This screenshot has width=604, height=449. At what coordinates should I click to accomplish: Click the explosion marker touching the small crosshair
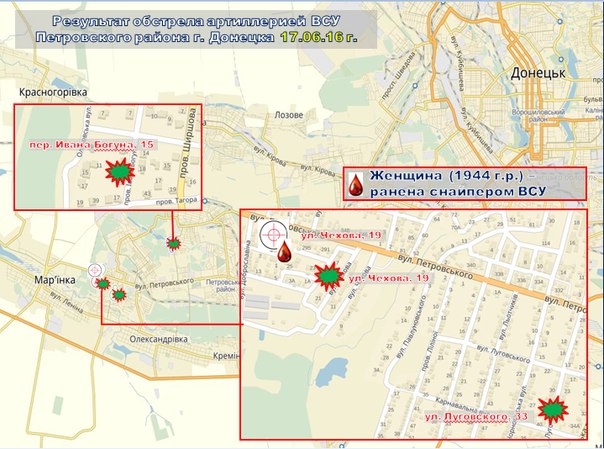[103, 284]
